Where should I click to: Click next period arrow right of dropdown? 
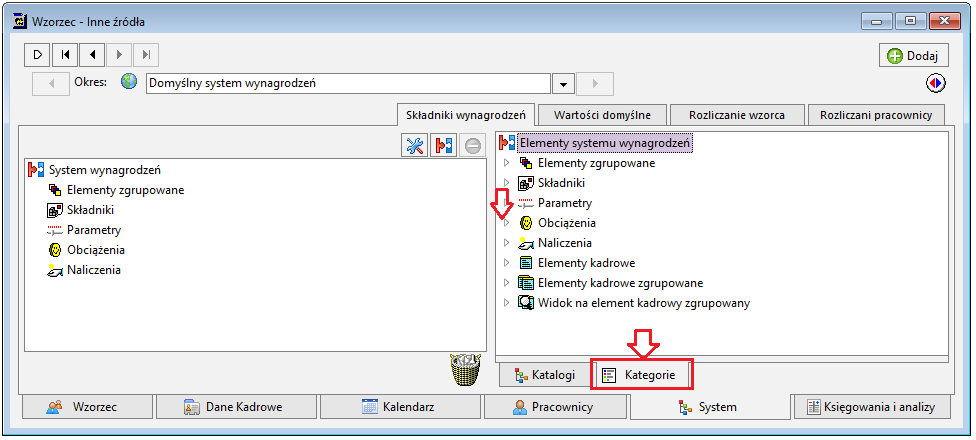pos(595,83)
